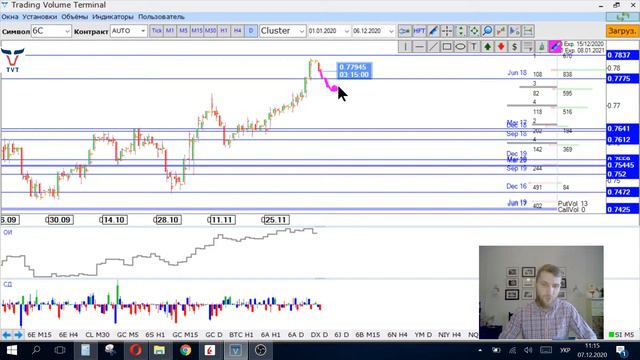Toggle the M1 timeframe button
Screen dimensions: 640x360
[170, 31]
